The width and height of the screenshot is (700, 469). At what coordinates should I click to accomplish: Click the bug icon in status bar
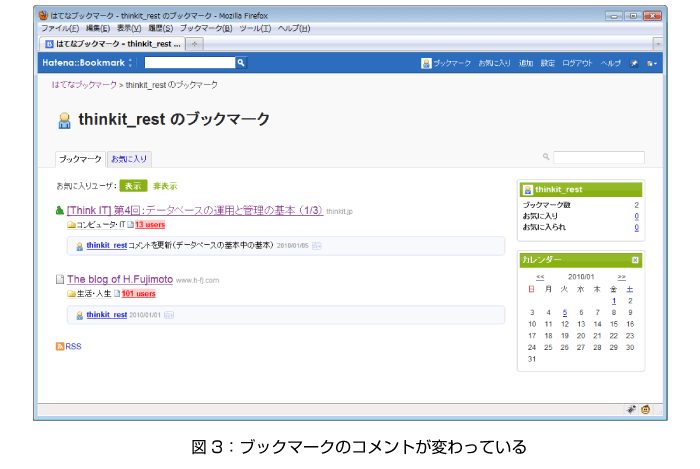pyautogui.click(x=631, y=409)
